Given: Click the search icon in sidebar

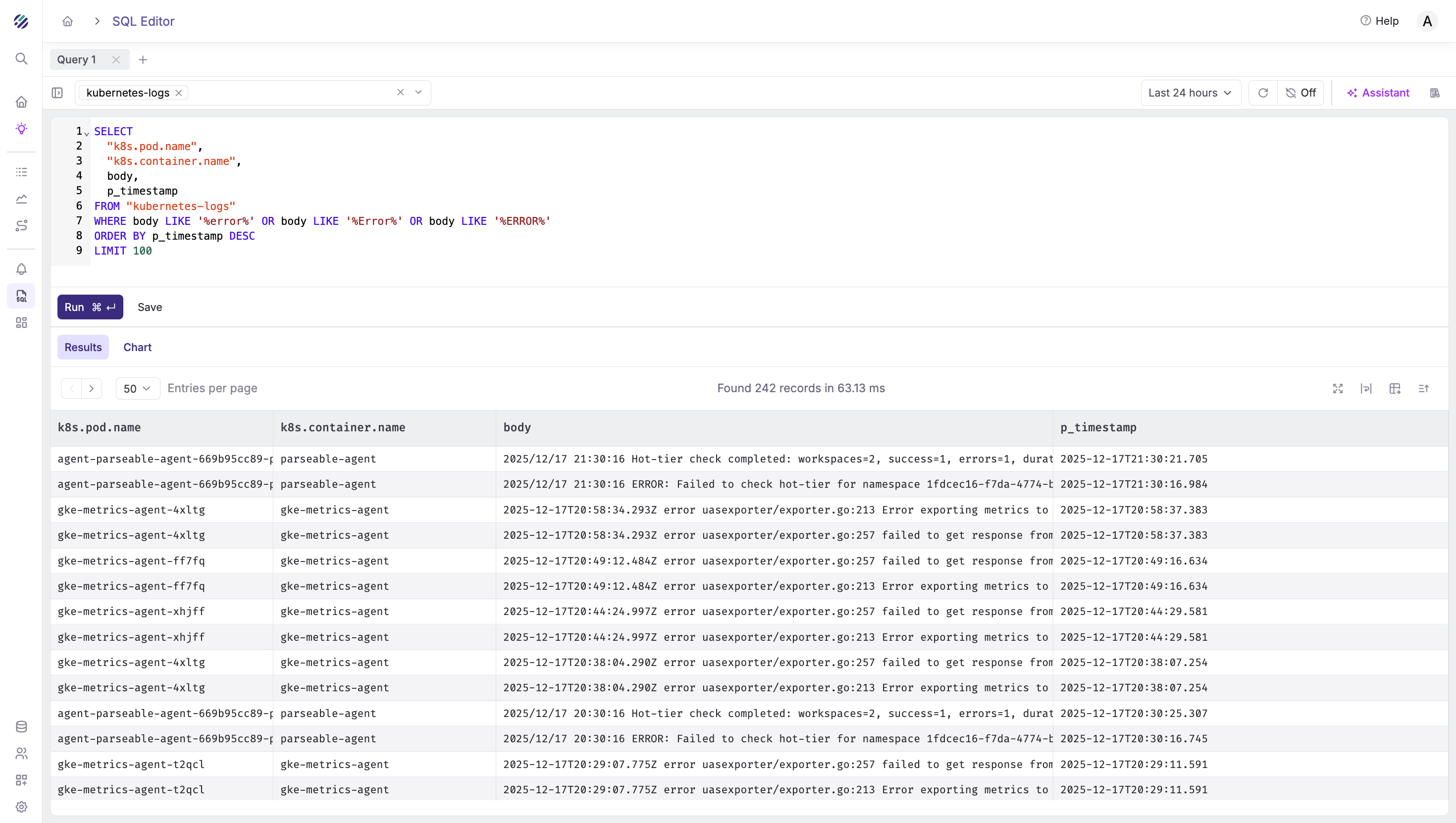Looking at the screenshot, I should click(21, 59).
